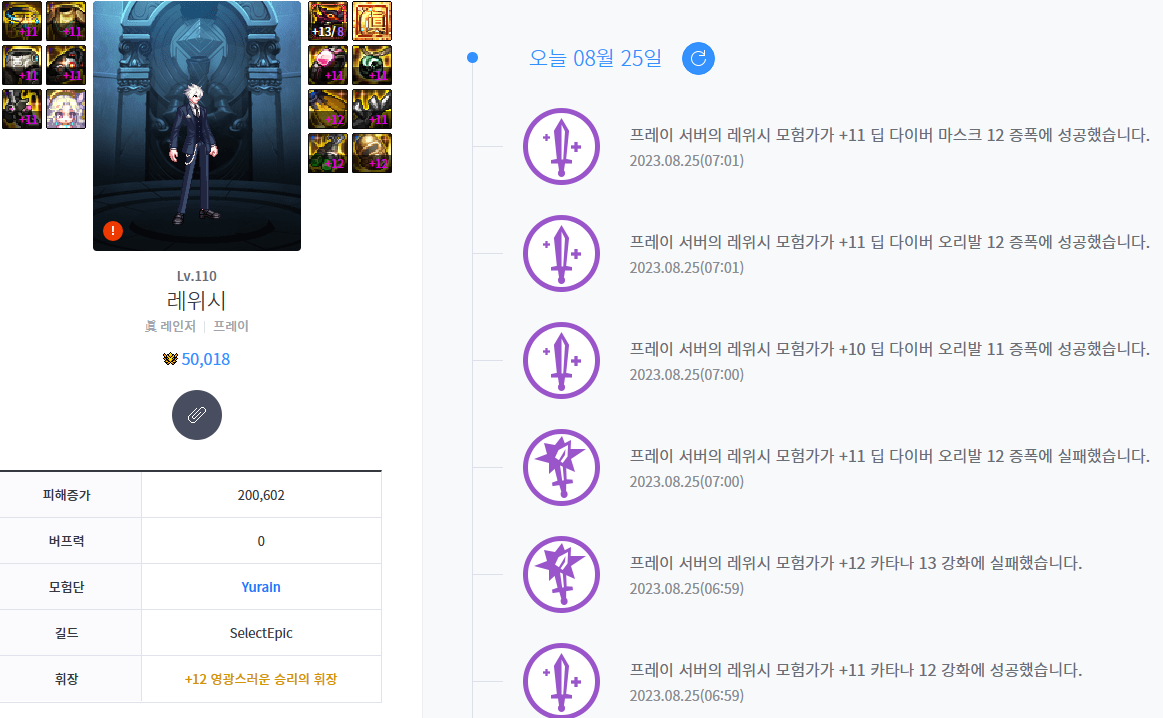Open the green orb necklace +11 icon
Viewport: 1163px width, 718px height.
pos(372,65)
